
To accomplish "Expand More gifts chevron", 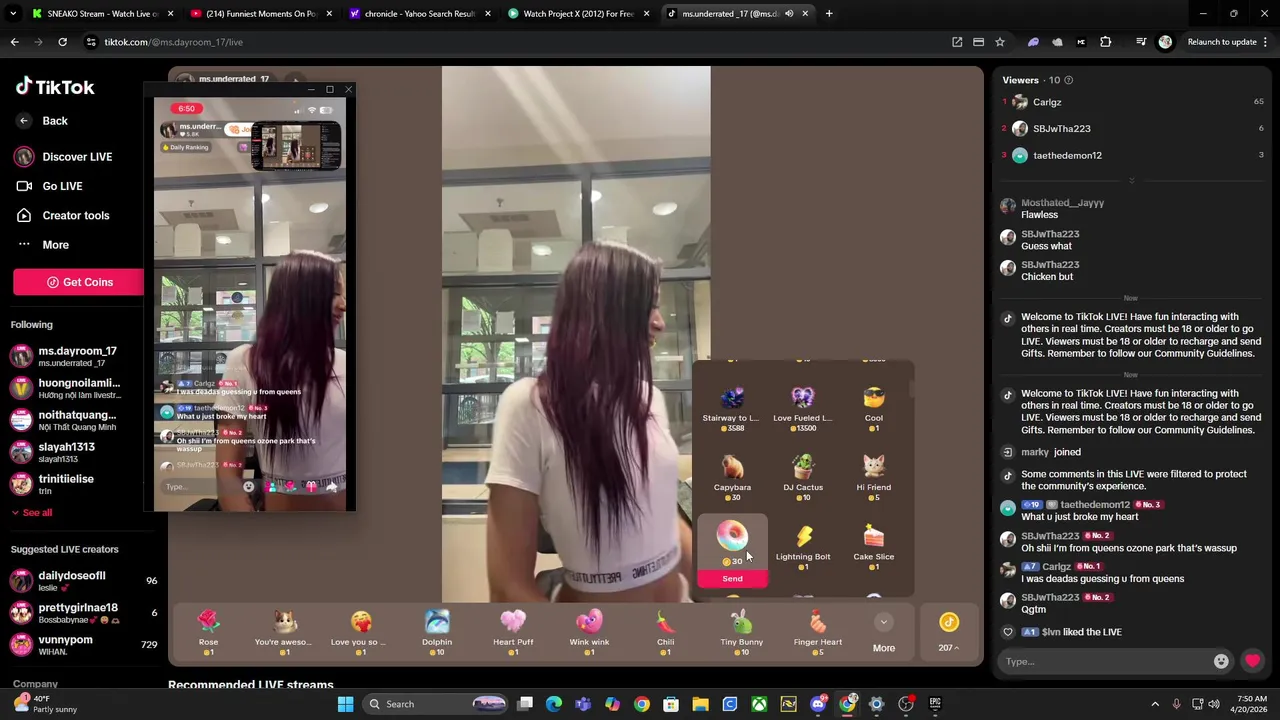I will coord(883,622).
